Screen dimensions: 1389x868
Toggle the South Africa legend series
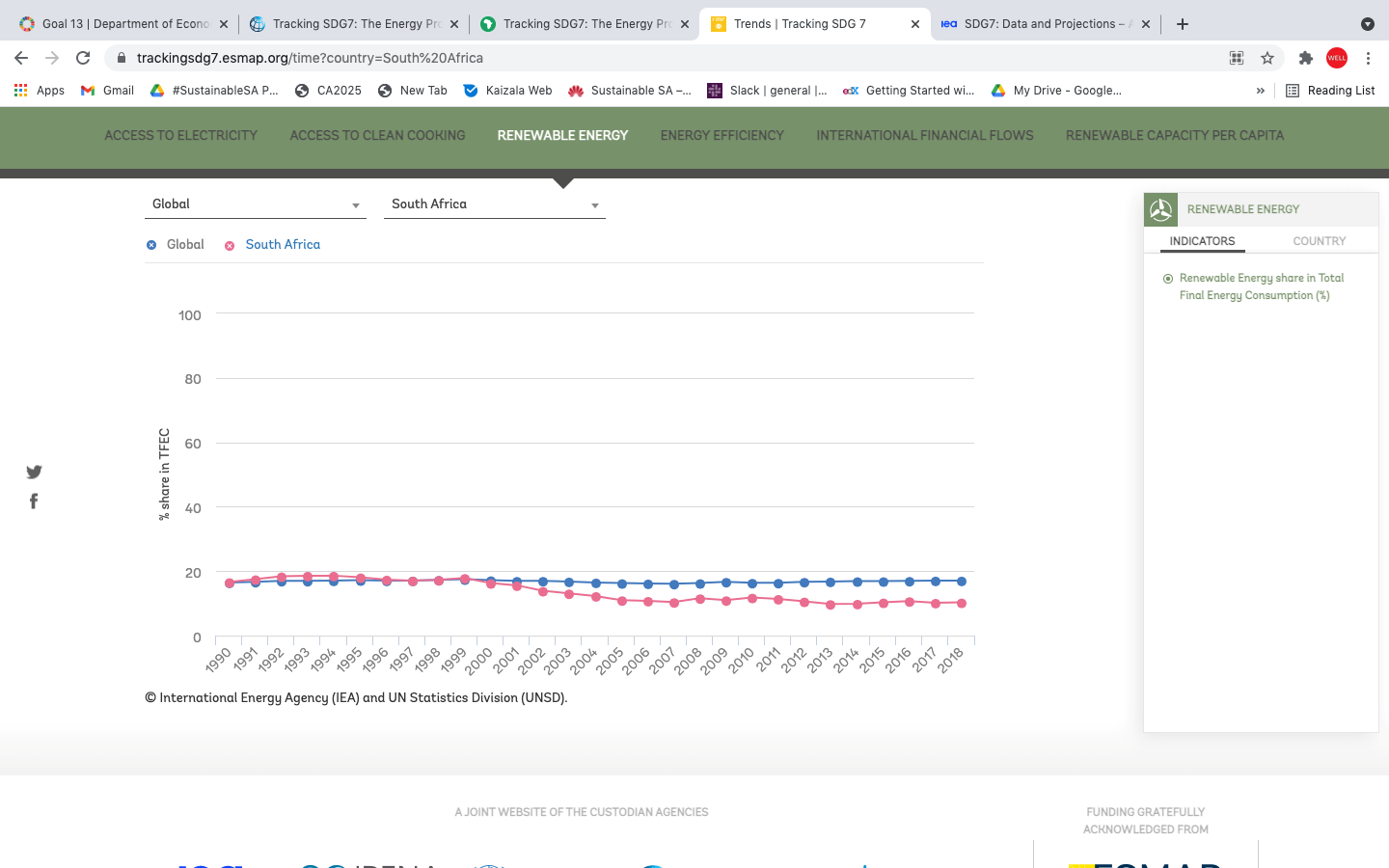click(272, 245)
